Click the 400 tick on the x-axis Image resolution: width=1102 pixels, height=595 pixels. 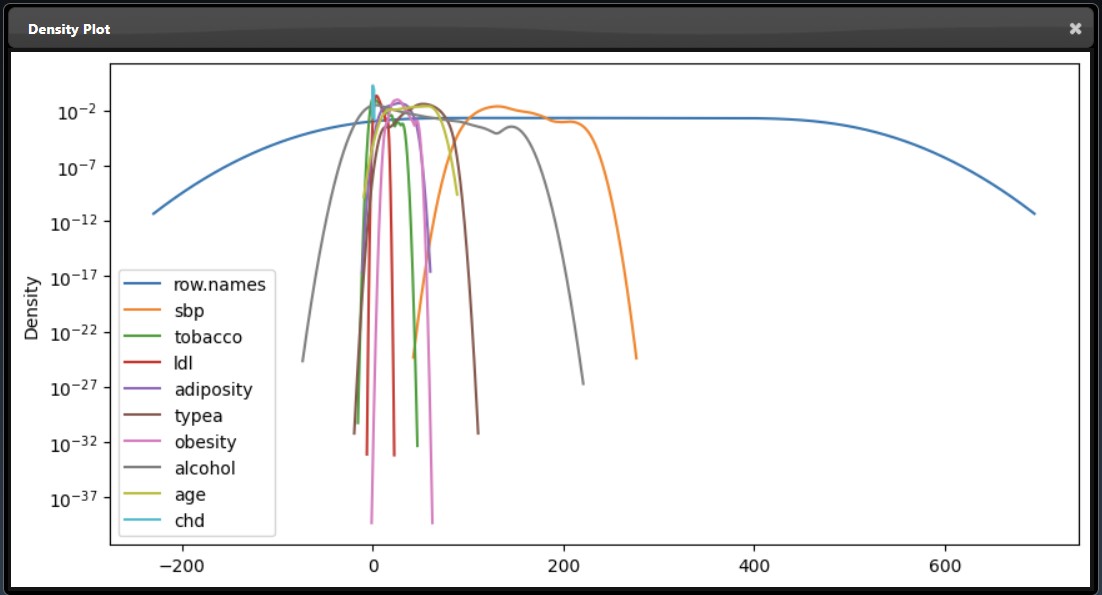754,566
